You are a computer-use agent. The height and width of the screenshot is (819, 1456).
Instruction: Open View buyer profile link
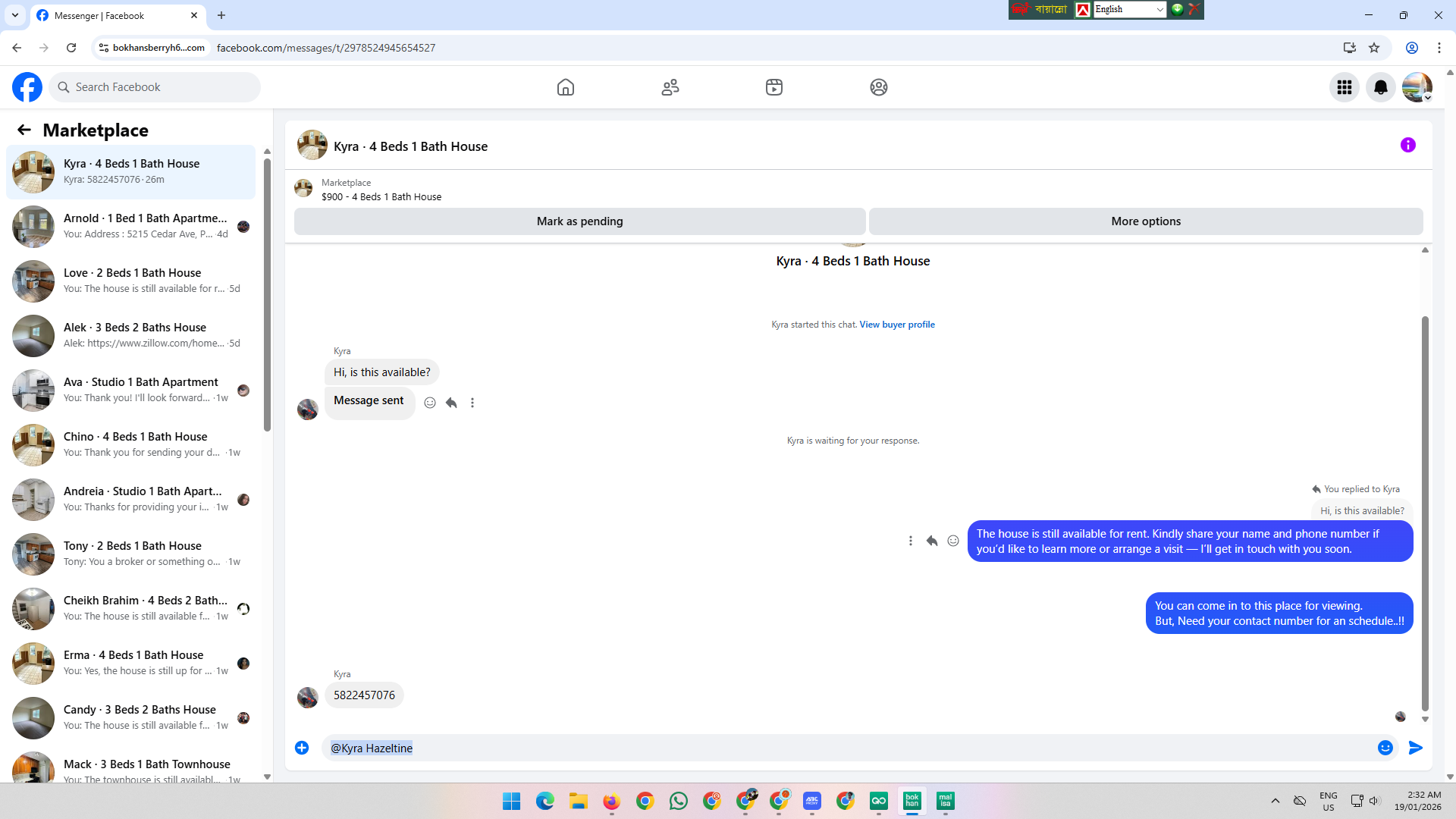[897, 325]
